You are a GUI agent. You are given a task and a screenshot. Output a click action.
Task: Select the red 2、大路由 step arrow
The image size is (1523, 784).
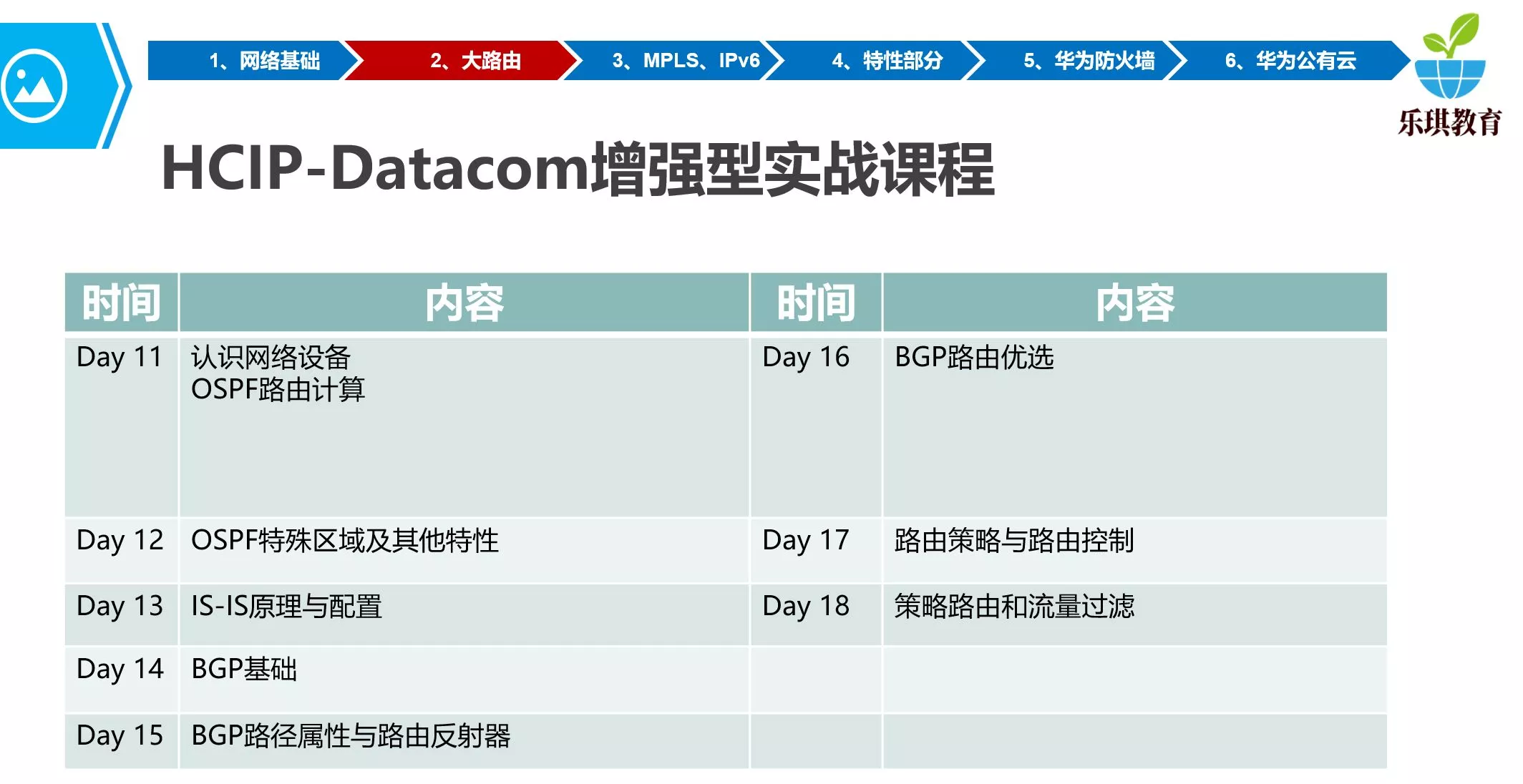pyautogui.click(x=475, y=61)
